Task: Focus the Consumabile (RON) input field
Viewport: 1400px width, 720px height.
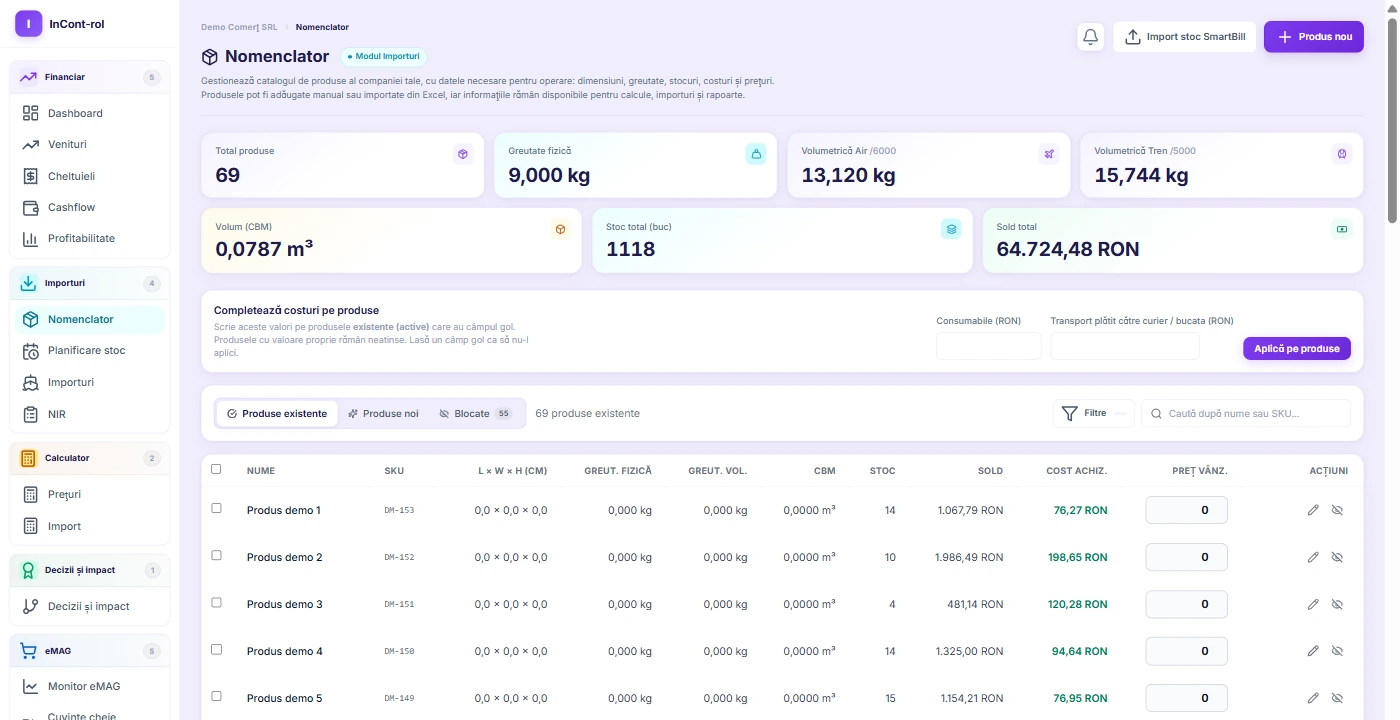Action: coord(988,346)
